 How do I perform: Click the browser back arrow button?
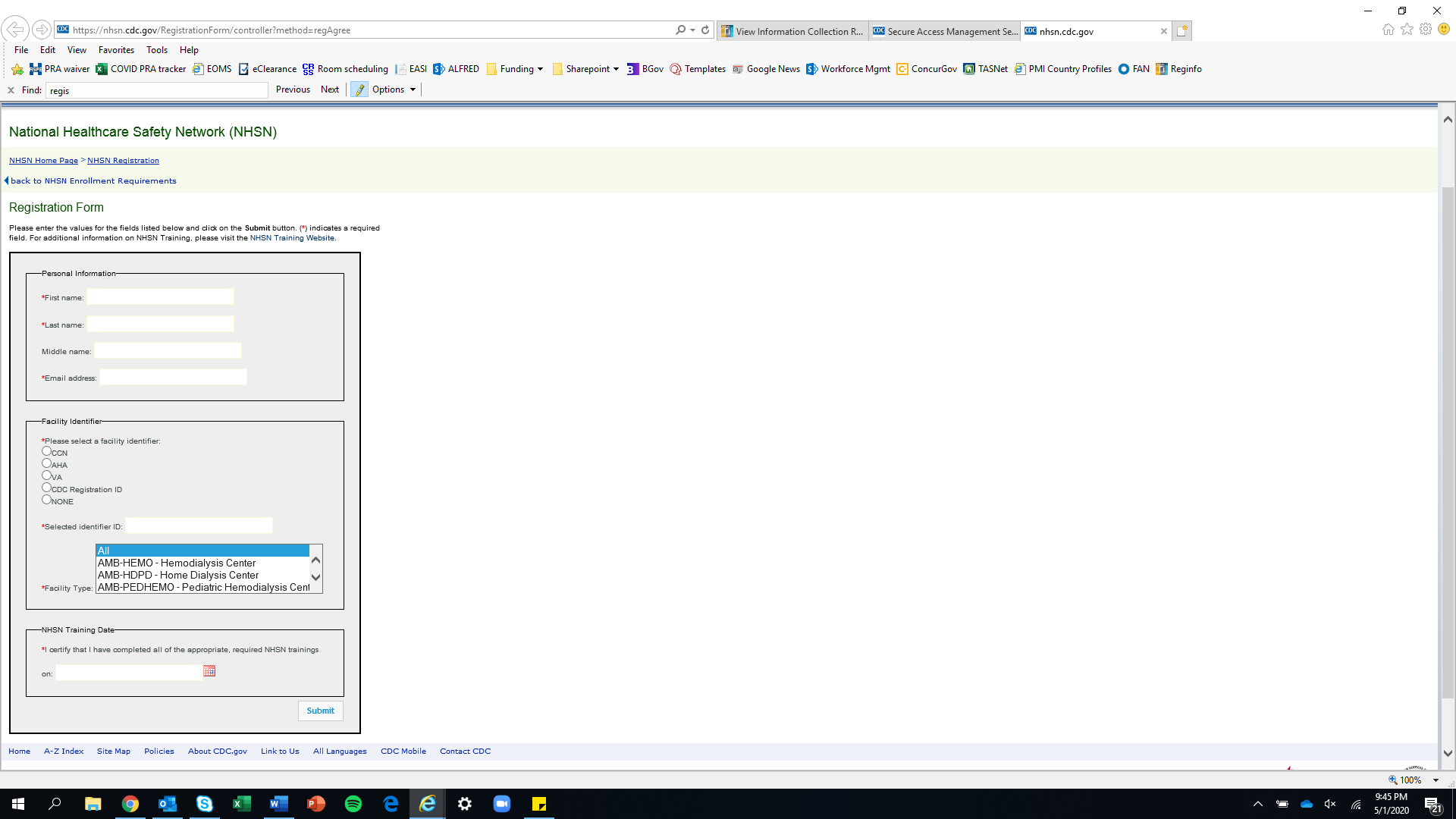tap(14, 30)
